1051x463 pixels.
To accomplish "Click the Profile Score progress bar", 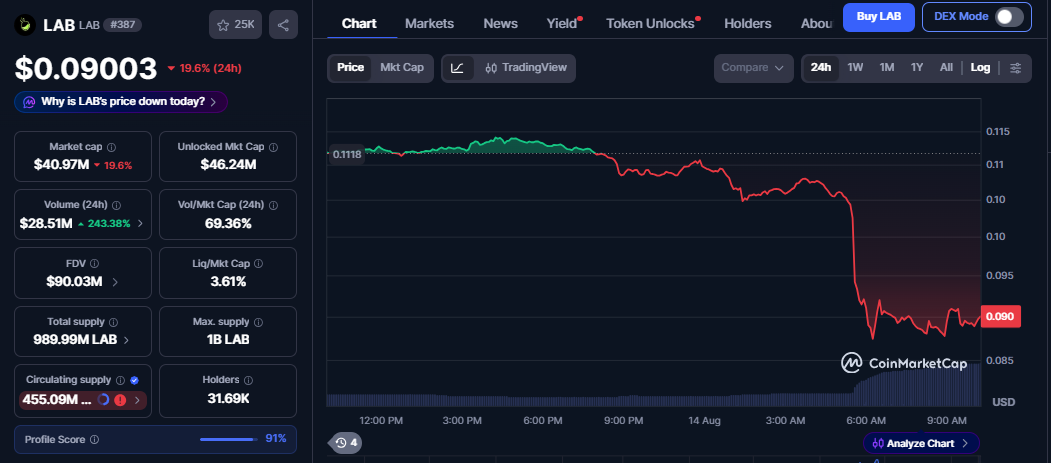I will point(229,440).
